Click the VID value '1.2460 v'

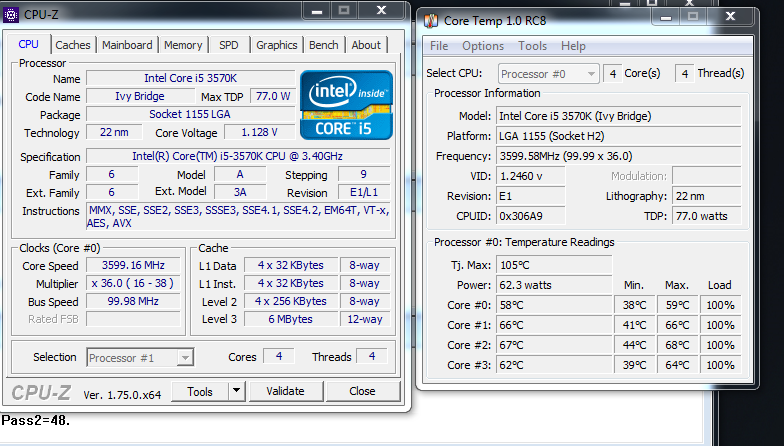[530, 176]
